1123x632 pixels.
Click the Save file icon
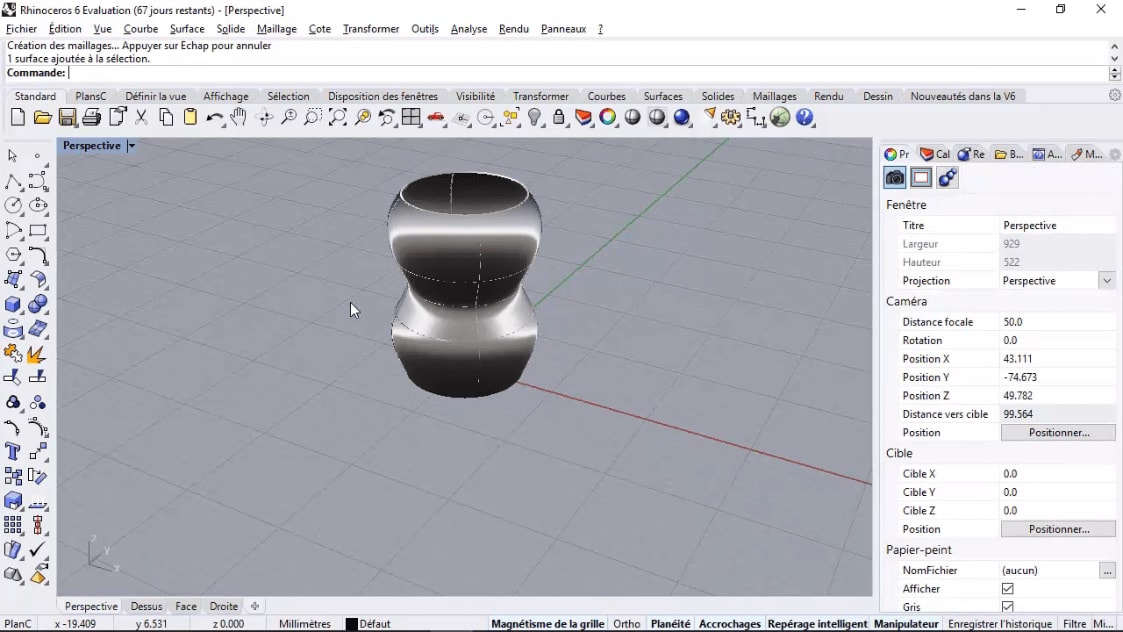click(x=67, y=117)
